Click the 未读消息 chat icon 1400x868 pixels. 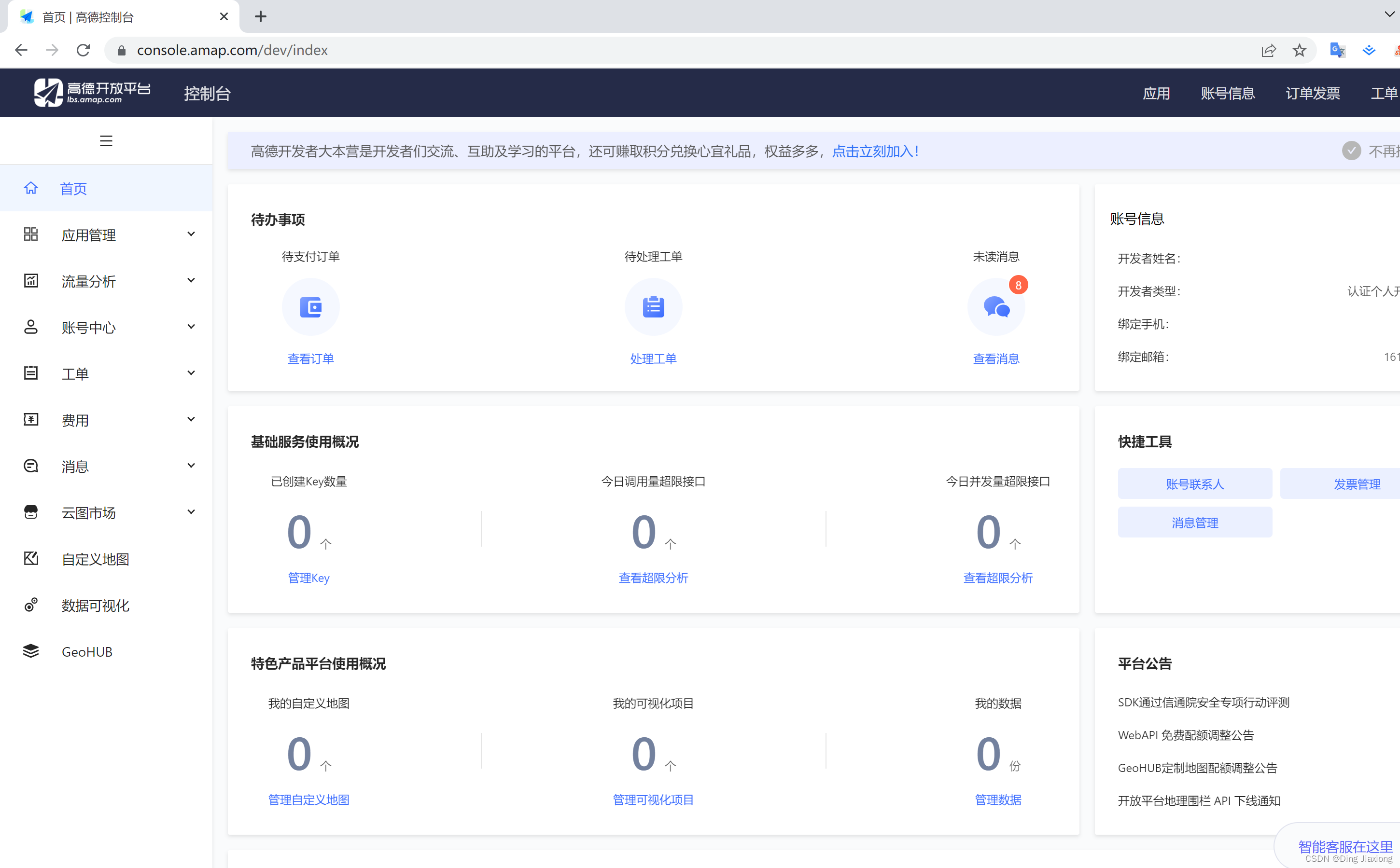tap(996, 307)
